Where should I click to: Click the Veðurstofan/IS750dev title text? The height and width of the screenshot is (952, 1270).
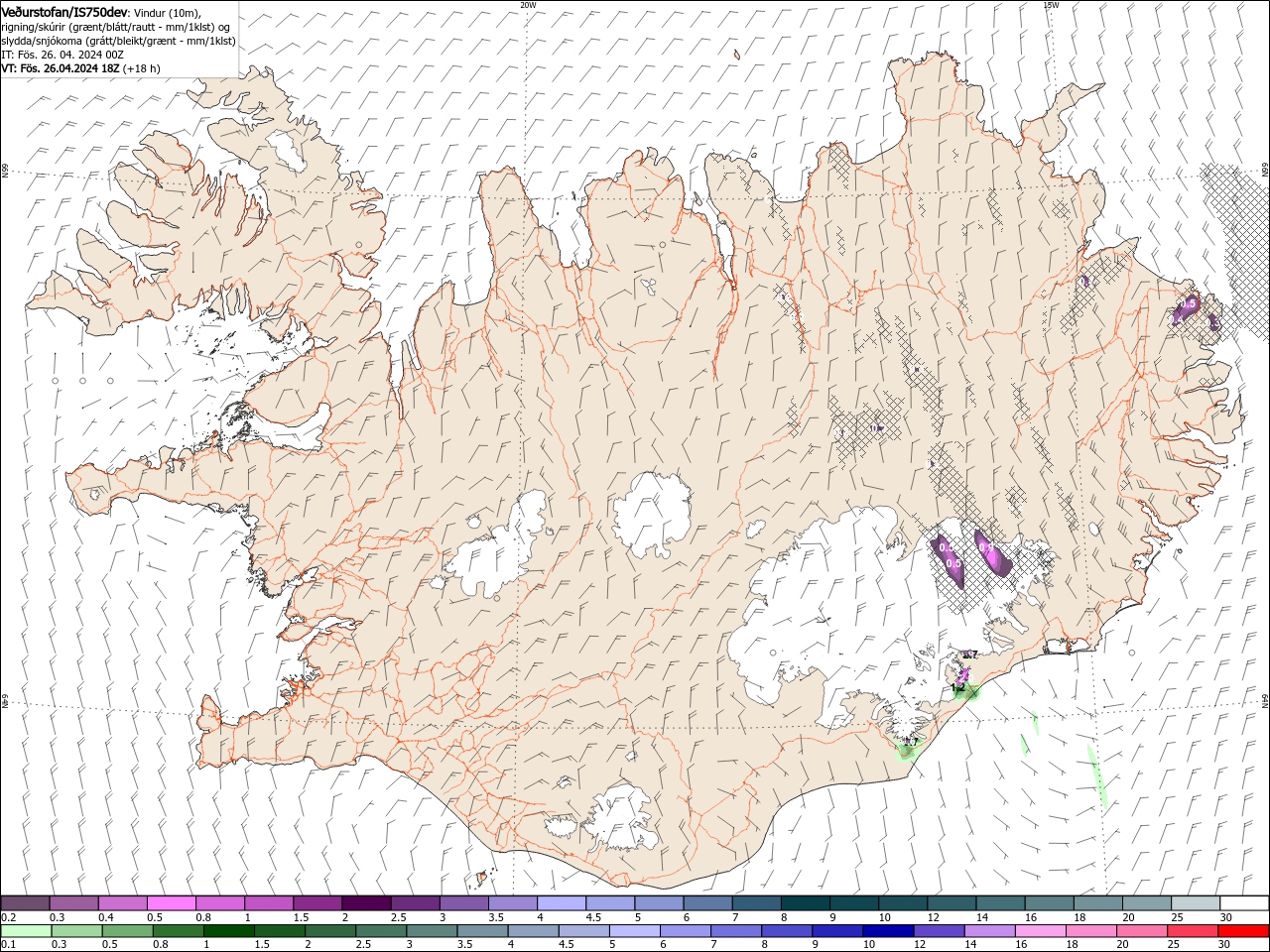click(x=64, y=12)
